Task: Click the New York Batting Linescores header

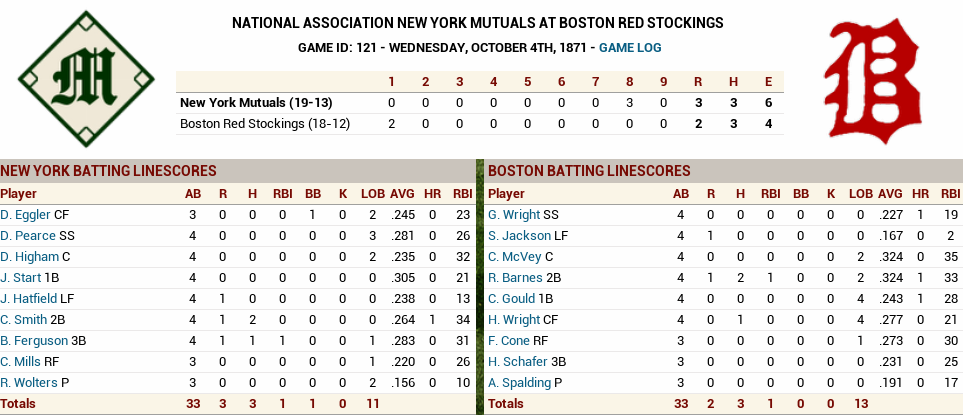Action: [108, 171]
